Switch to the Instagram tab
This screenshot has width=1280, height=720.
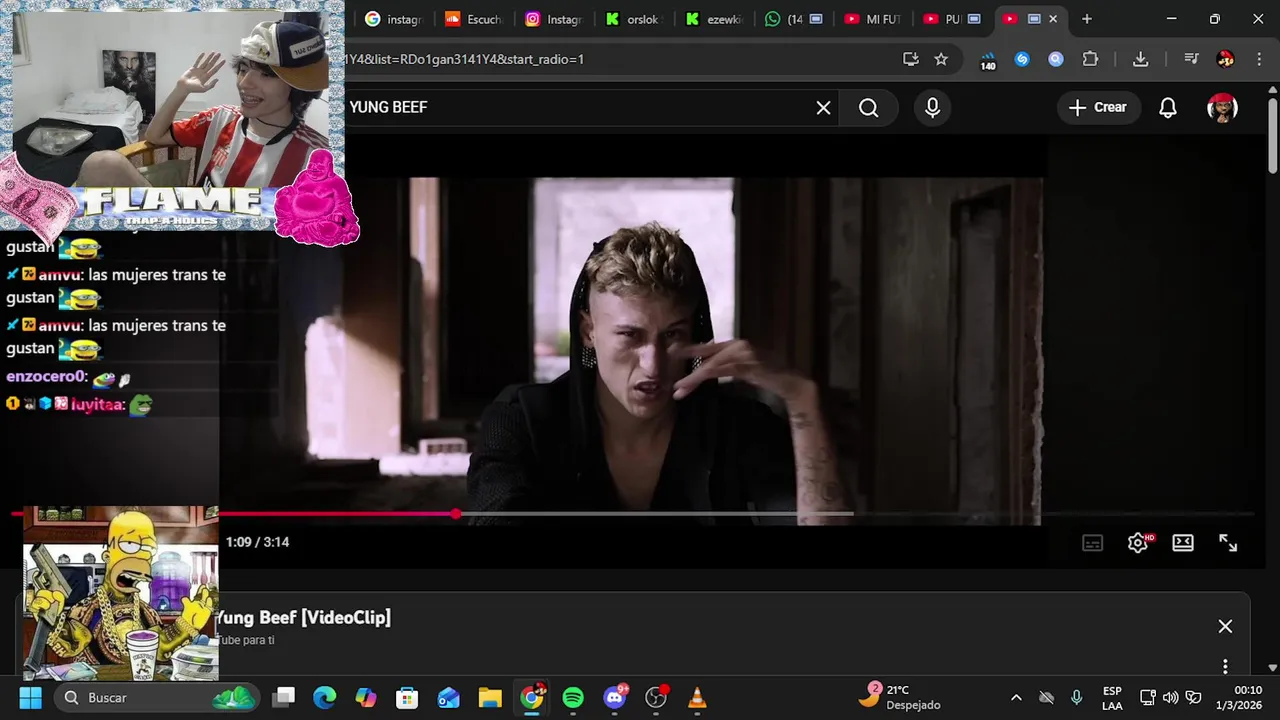[x=554, y=19]
